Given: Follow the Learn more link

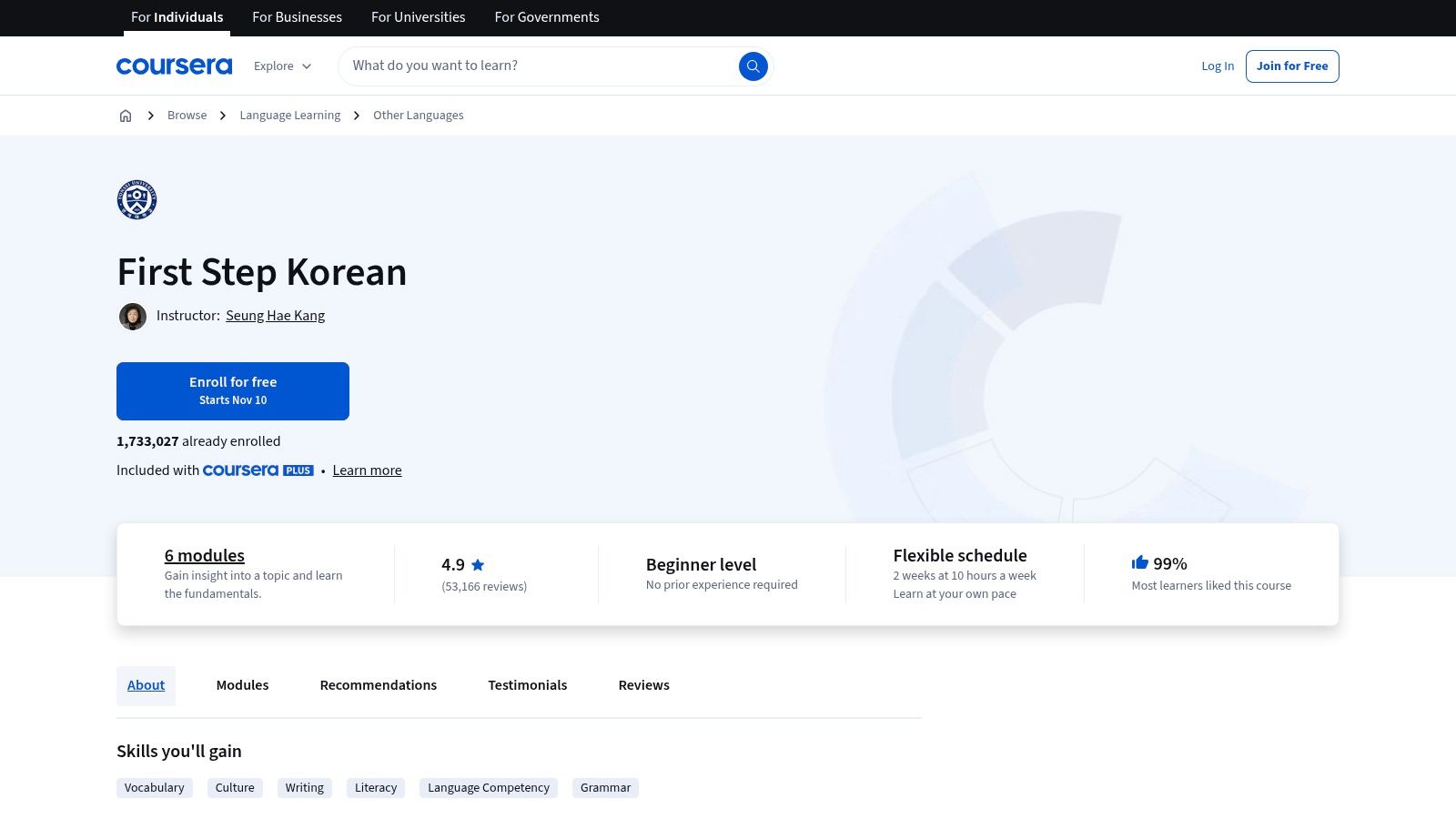Looking at the screenshot, I should [x=367, y=470].
